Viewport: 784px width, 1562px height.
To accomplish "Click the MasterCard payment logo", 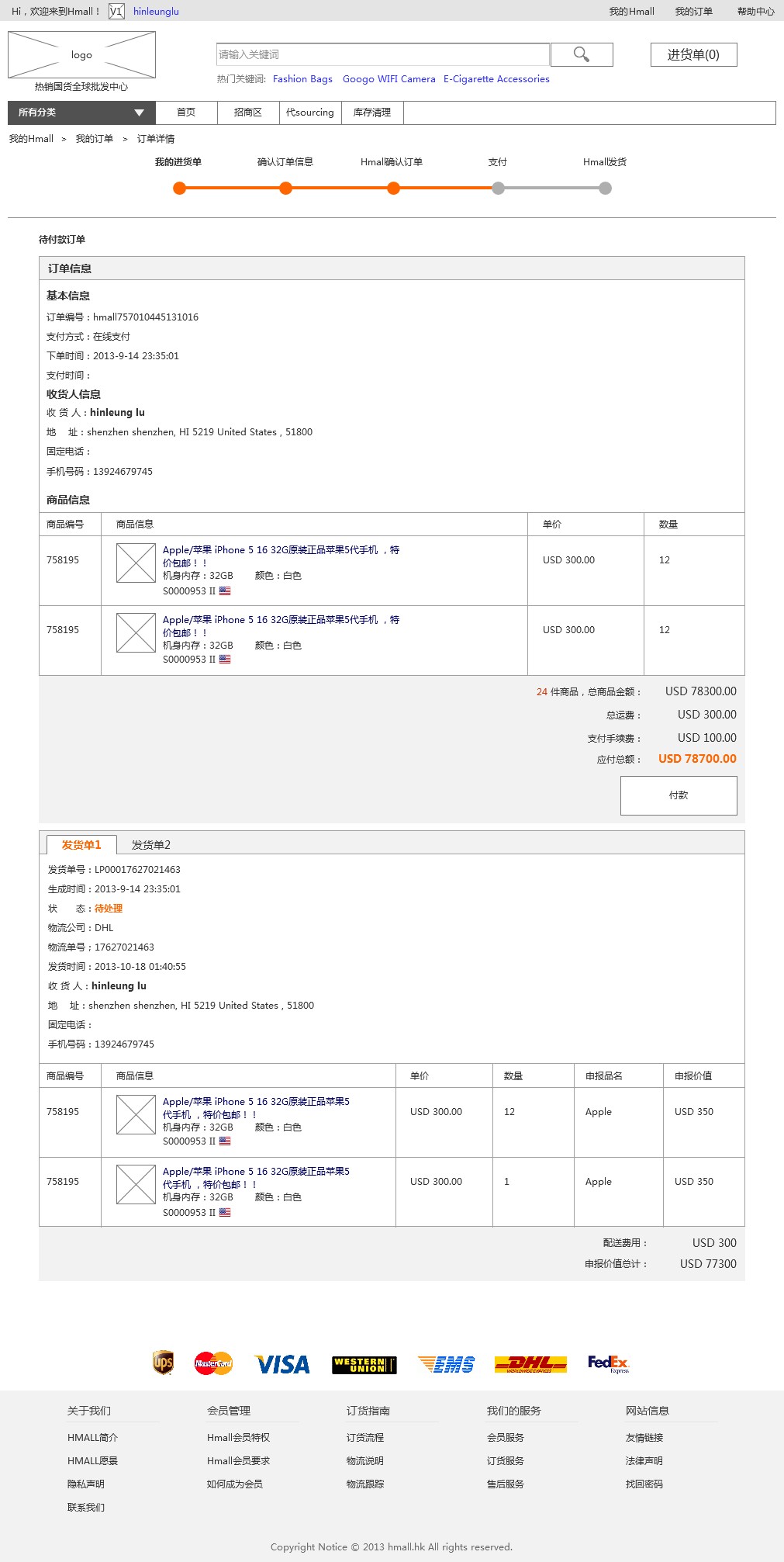I will (213, 1363).
